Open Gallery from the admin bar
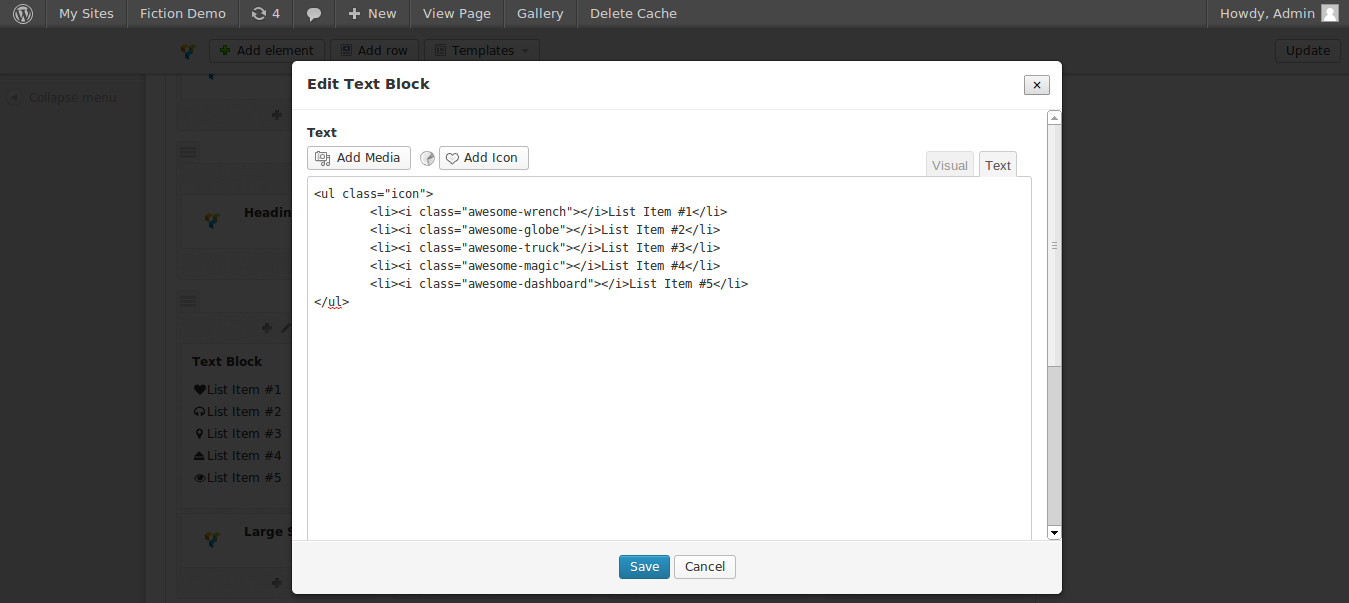The image size is (1349, 603). tap(540, 14)
